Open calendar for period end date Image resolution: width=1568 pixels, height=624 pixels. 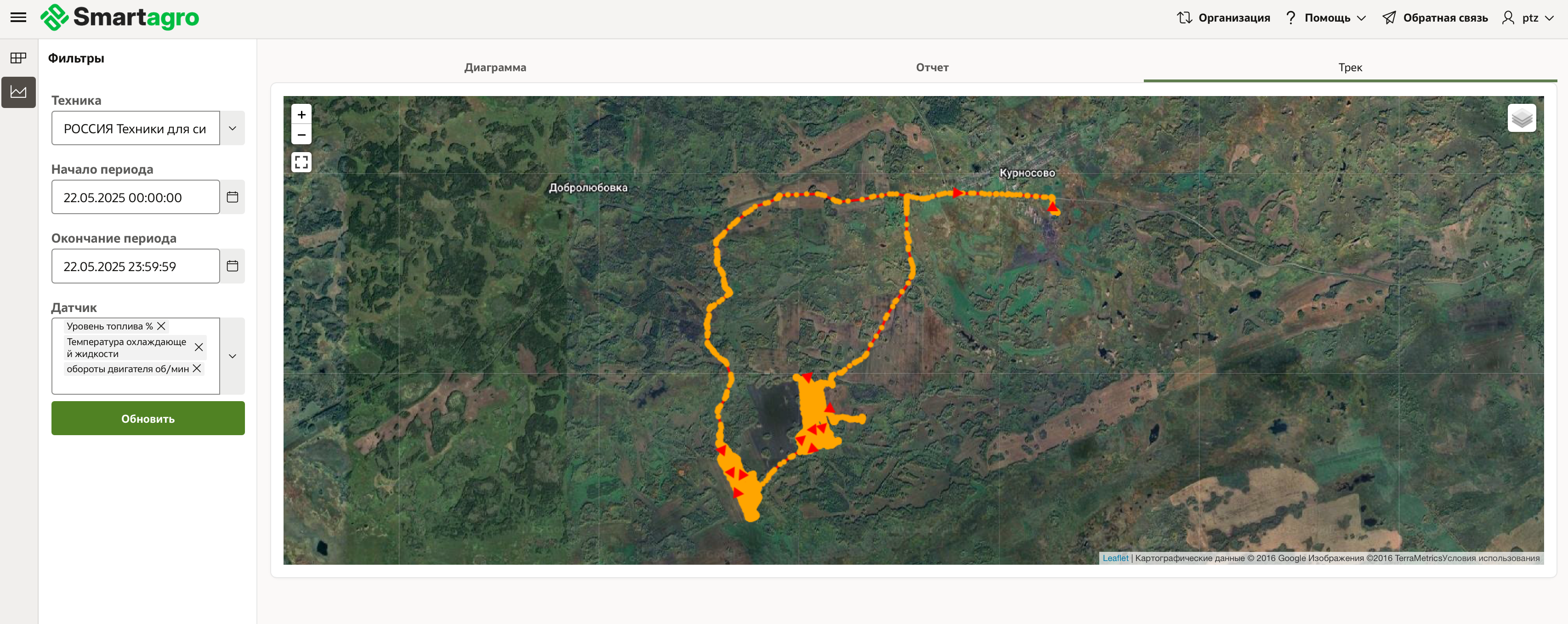tap(233, 266)
